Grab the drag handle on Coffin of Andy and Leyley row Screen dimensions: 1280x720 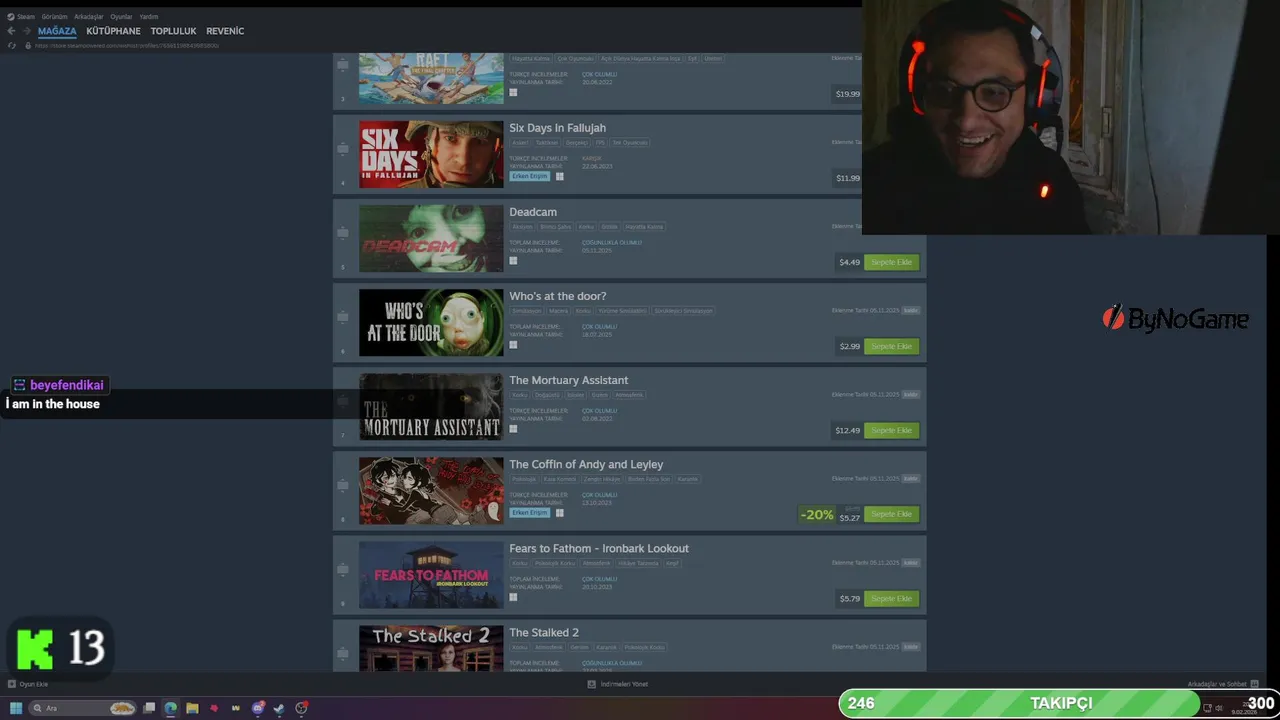click(x=343, y=485)
